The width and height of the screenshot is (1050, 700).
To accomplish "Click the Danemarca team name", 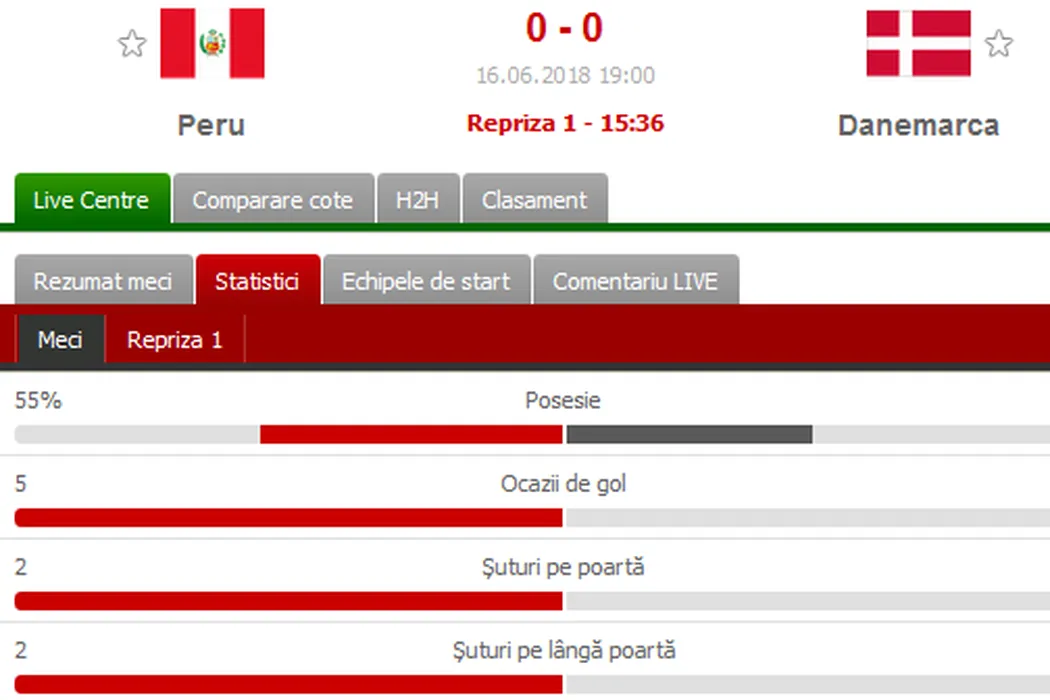I will click(918, 125).
